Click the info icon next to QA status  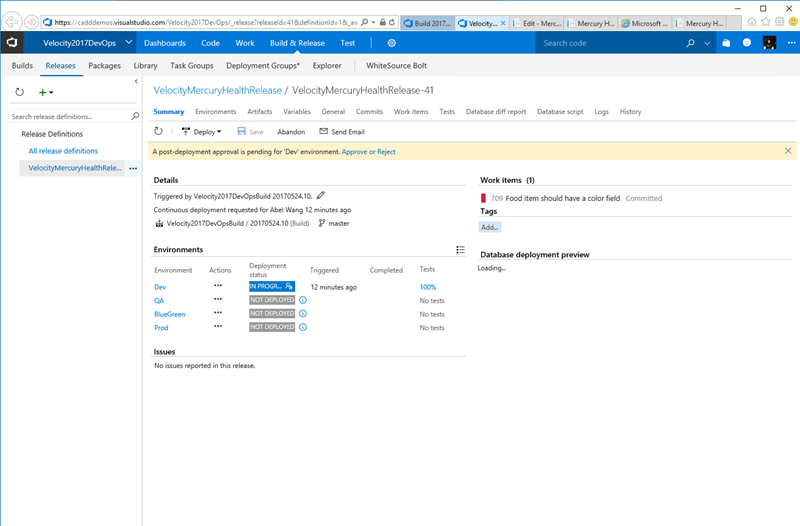[303, 300]
